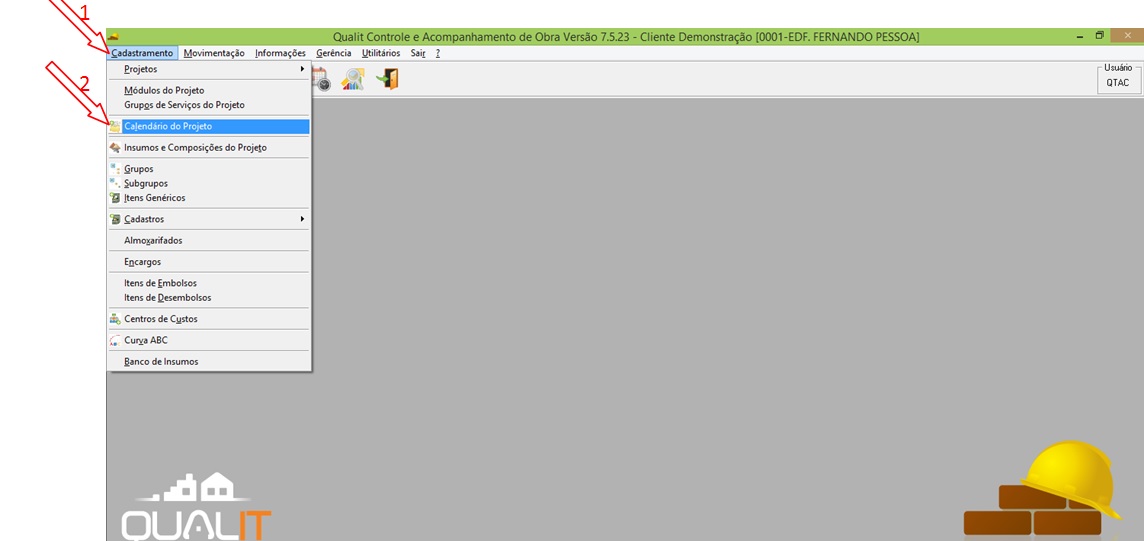
Task: Select Itens de Desembolsos
Action: (209, 297)
